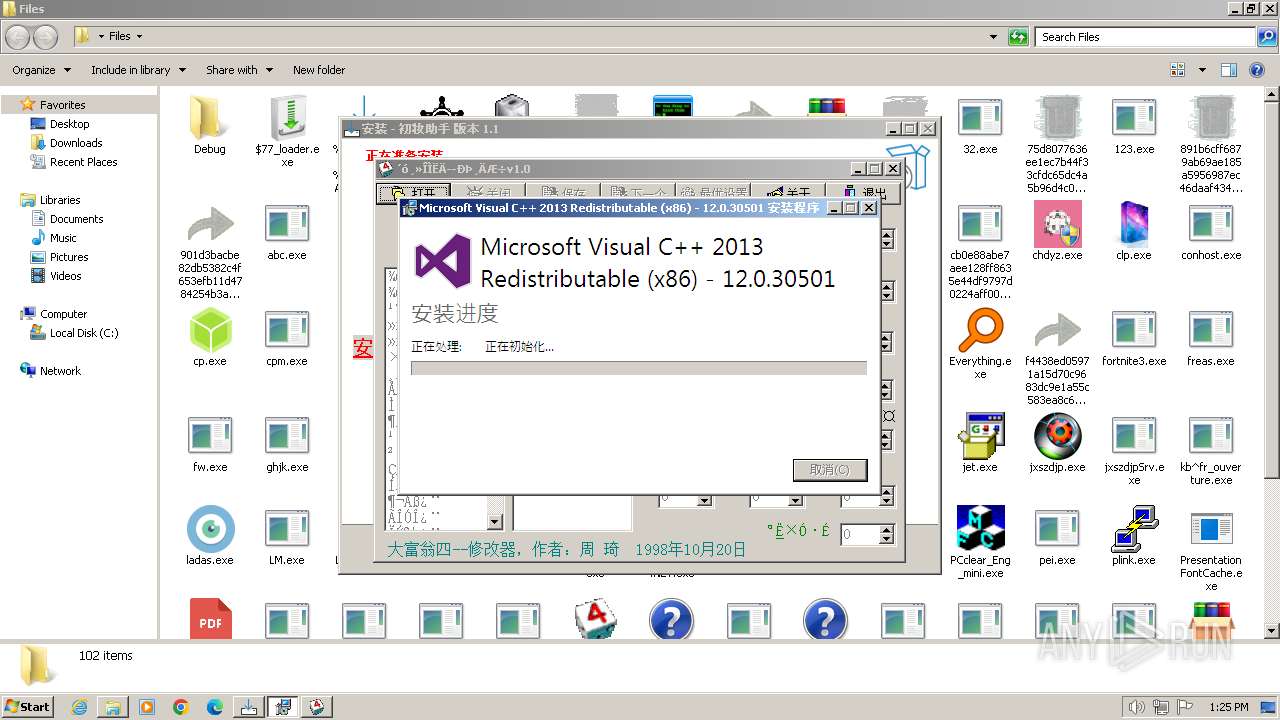The image size is (1280, 720).
Task: Open Desktop under Favorites
Action: tap(69, 124)
